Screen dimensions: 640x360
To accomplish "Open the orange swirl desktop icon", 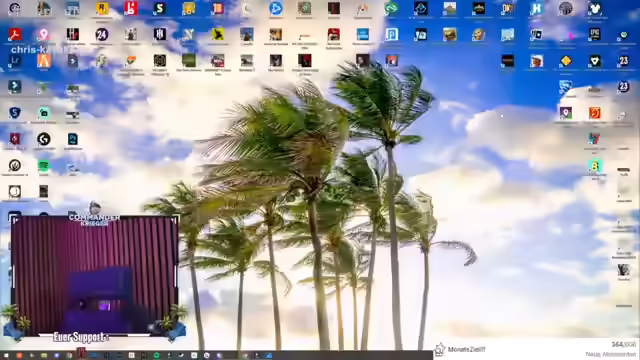I will [x=595, y=113].
